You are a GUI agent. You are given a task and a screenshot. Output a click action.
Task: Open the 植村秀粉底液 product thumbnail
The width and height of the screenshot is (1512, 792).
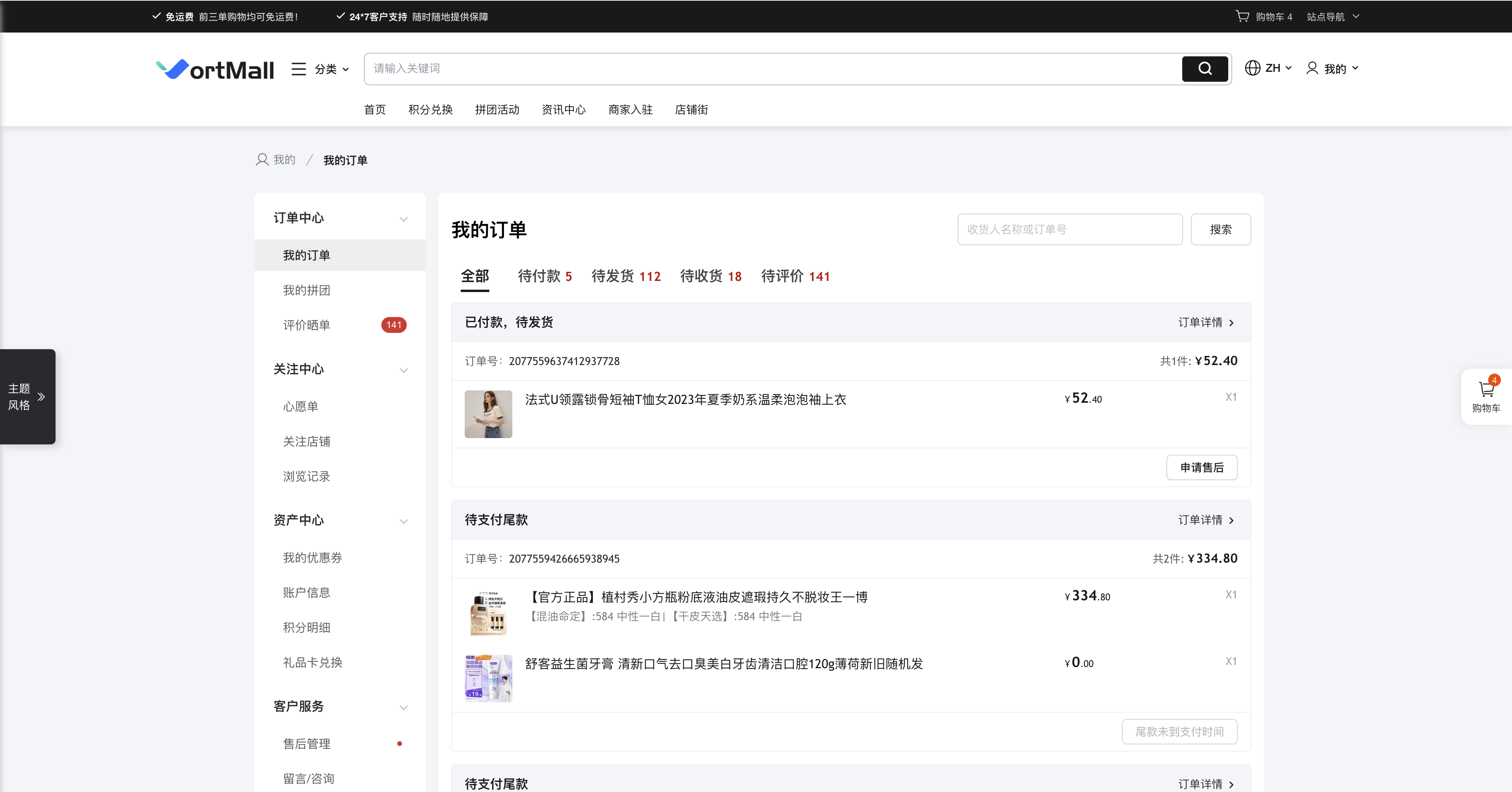point(489,612)
